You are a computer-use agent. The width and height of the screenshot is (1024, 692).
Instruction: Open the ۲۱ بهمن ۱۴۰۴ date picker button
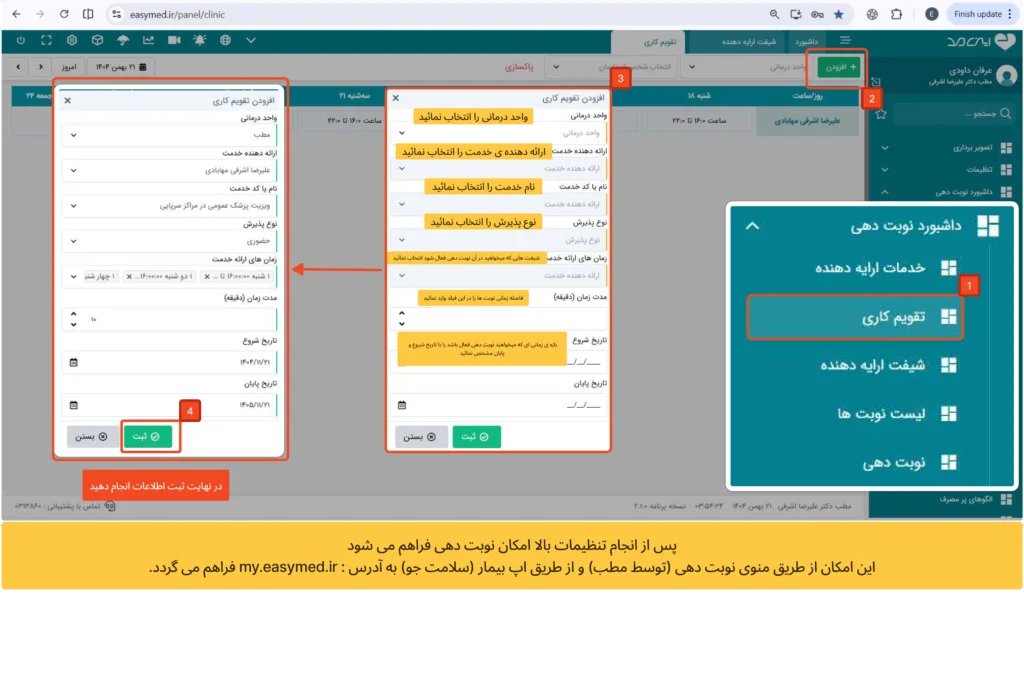(x=121, y=67)
